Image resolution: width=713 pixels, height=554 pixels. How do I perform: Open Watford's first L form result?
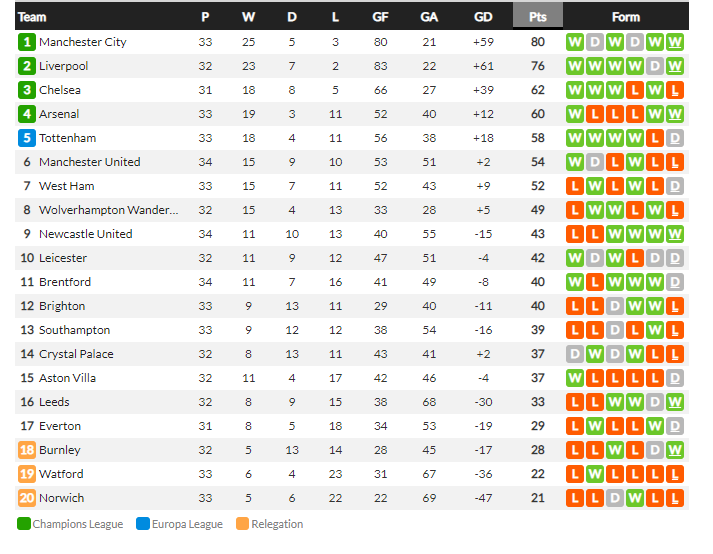tap(575, 474)
